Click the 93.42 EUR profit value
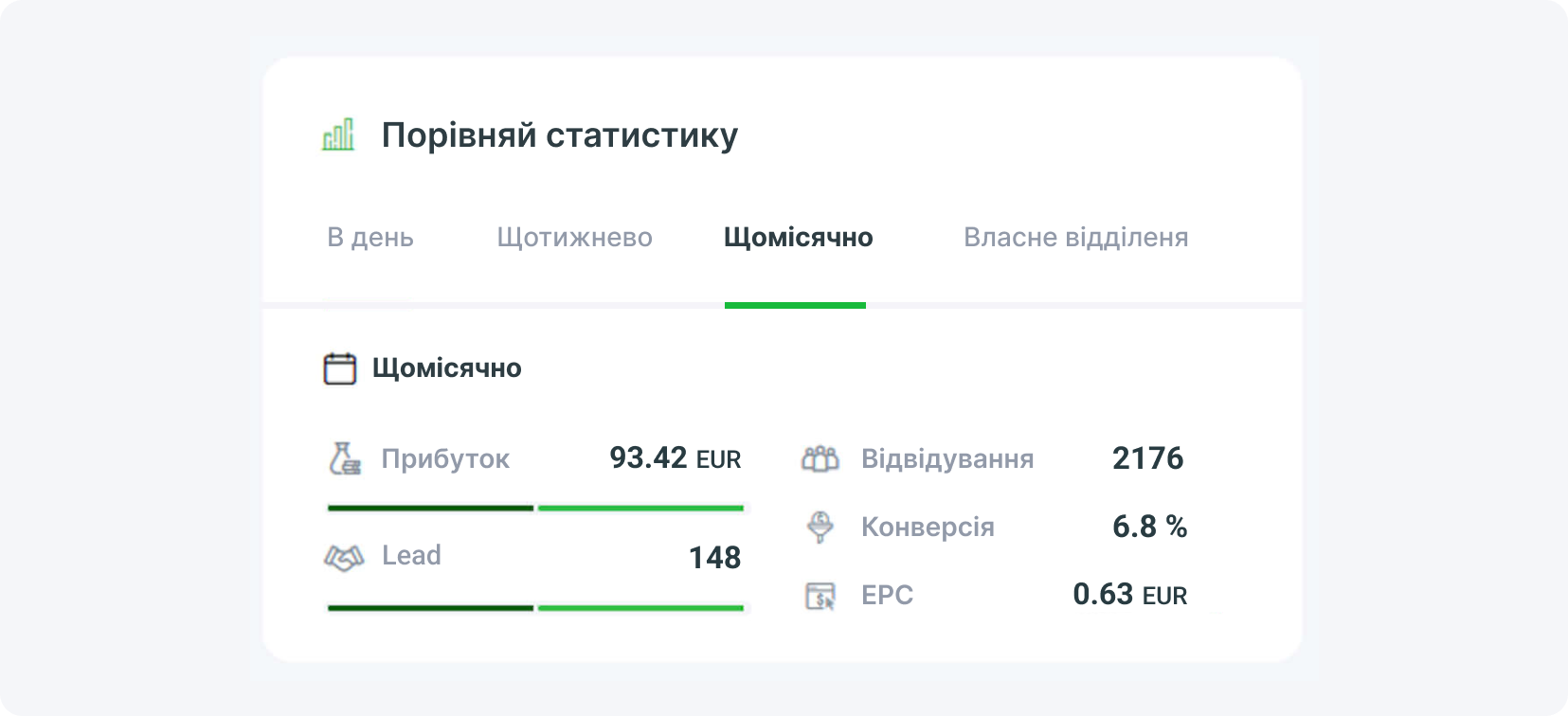Viewport: 1568px width, 716px height. 675,459
